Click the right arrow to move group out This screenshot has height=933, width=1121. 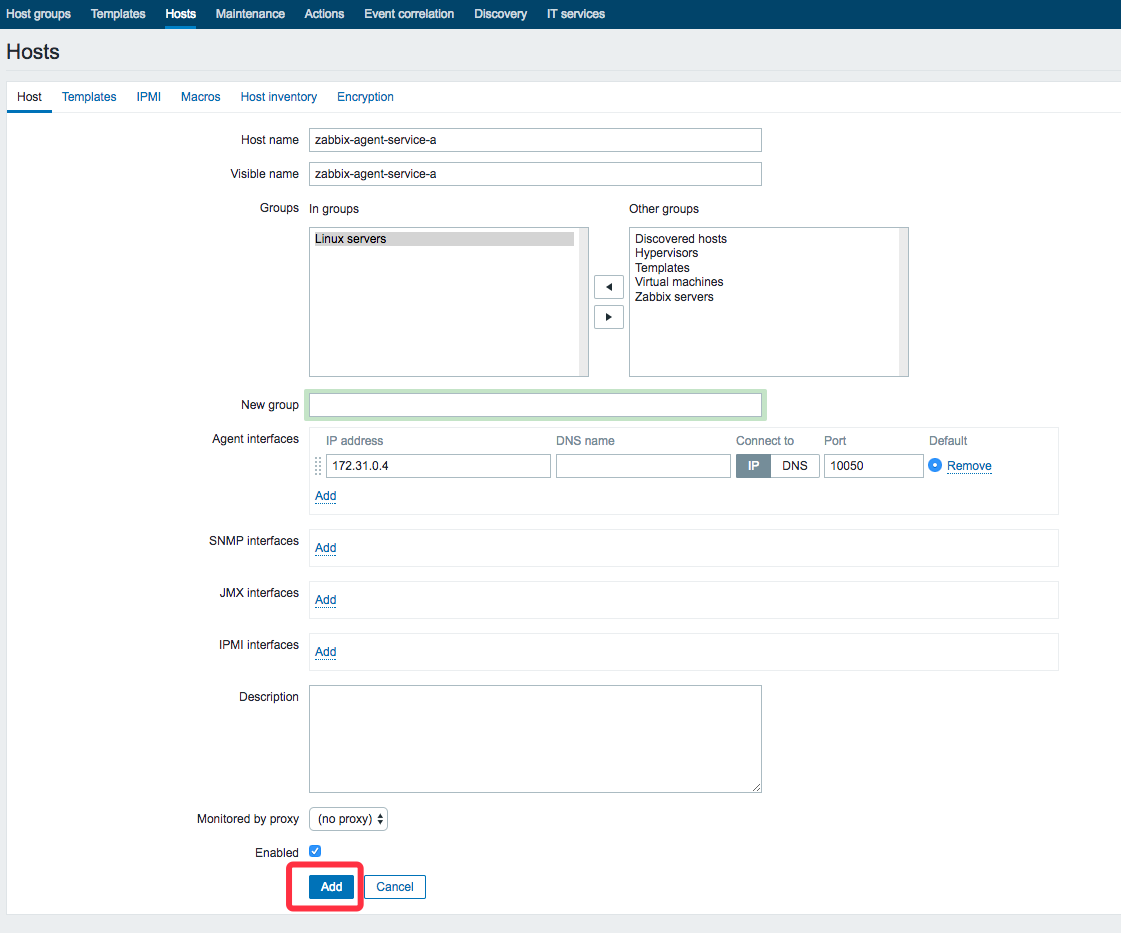point(608,317)
